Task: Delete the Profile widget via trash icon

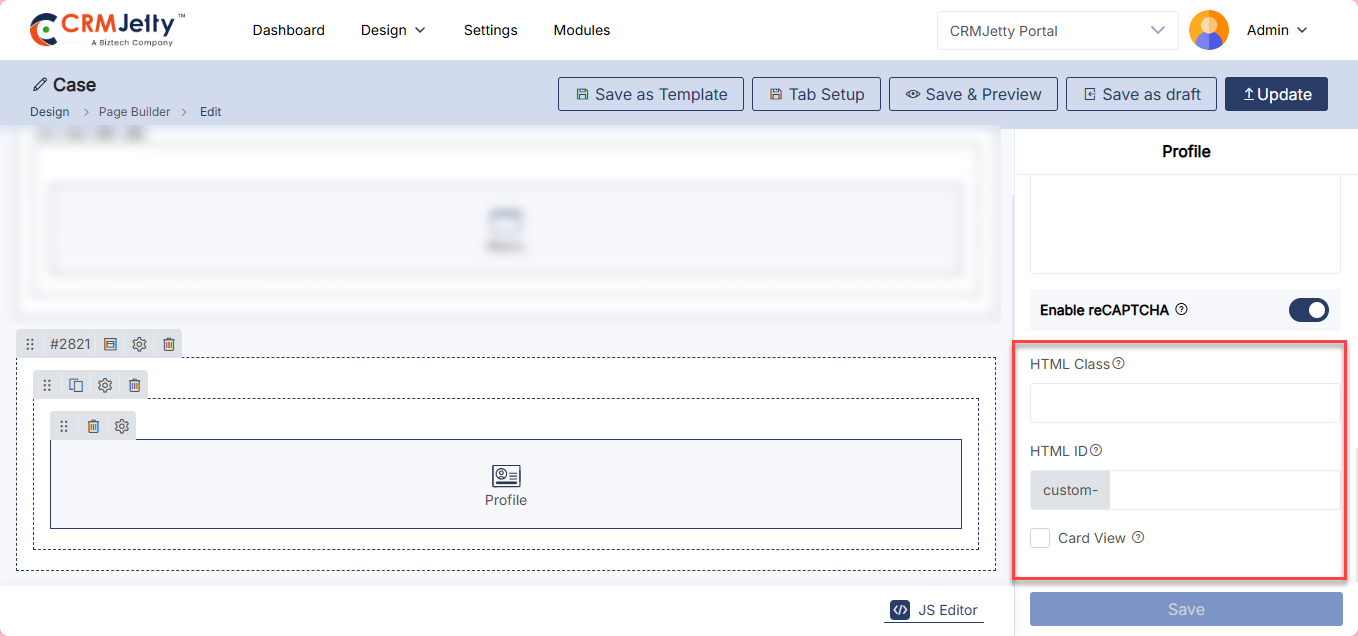Action: [x=93, y=426]
